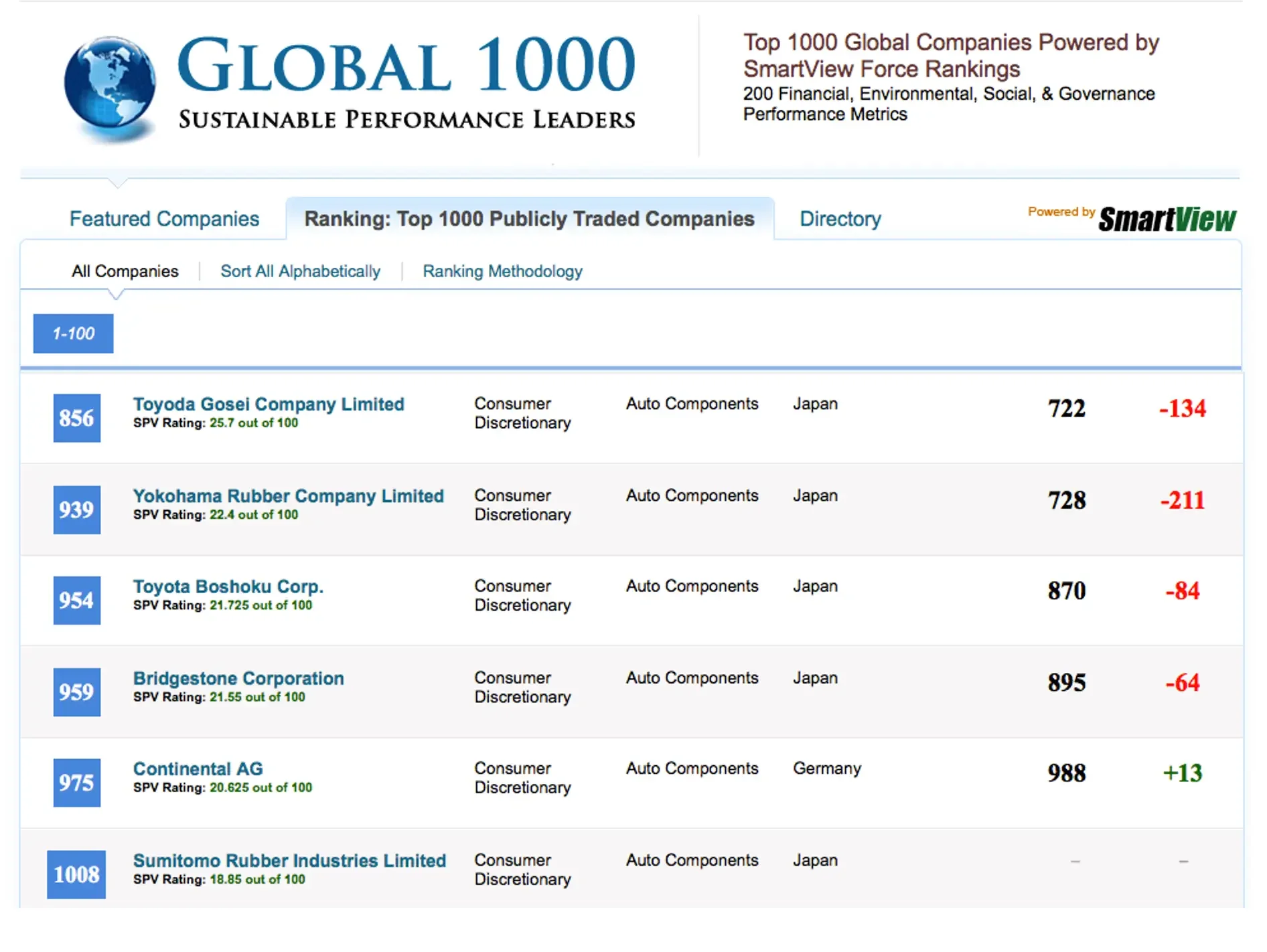
Task: Click Sort All Alphabetically link
Action: pyautogui.click(x=300, y=271)
